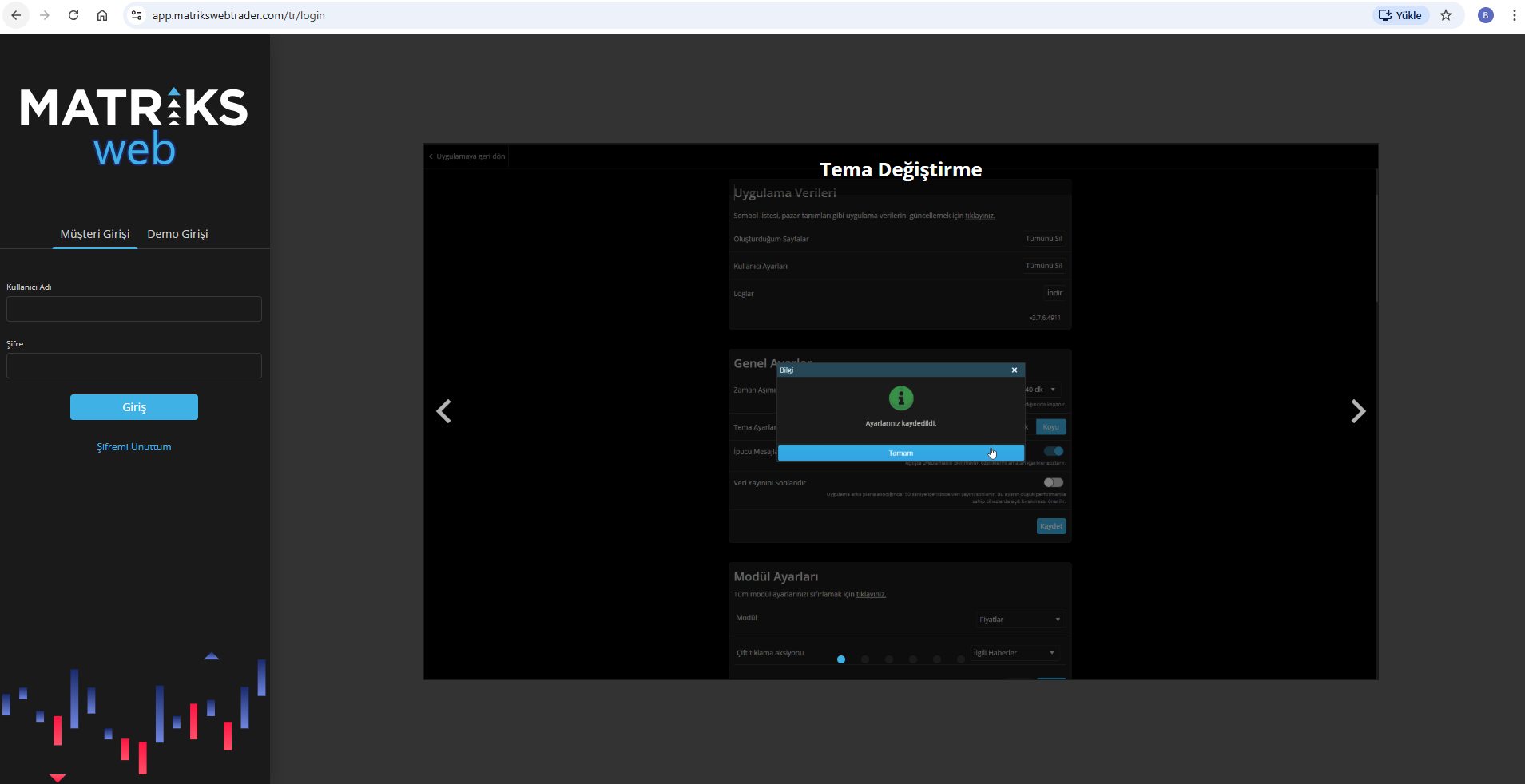Select the first carousel indicator dot
The image size is (1525, 784).
[841, 659]
